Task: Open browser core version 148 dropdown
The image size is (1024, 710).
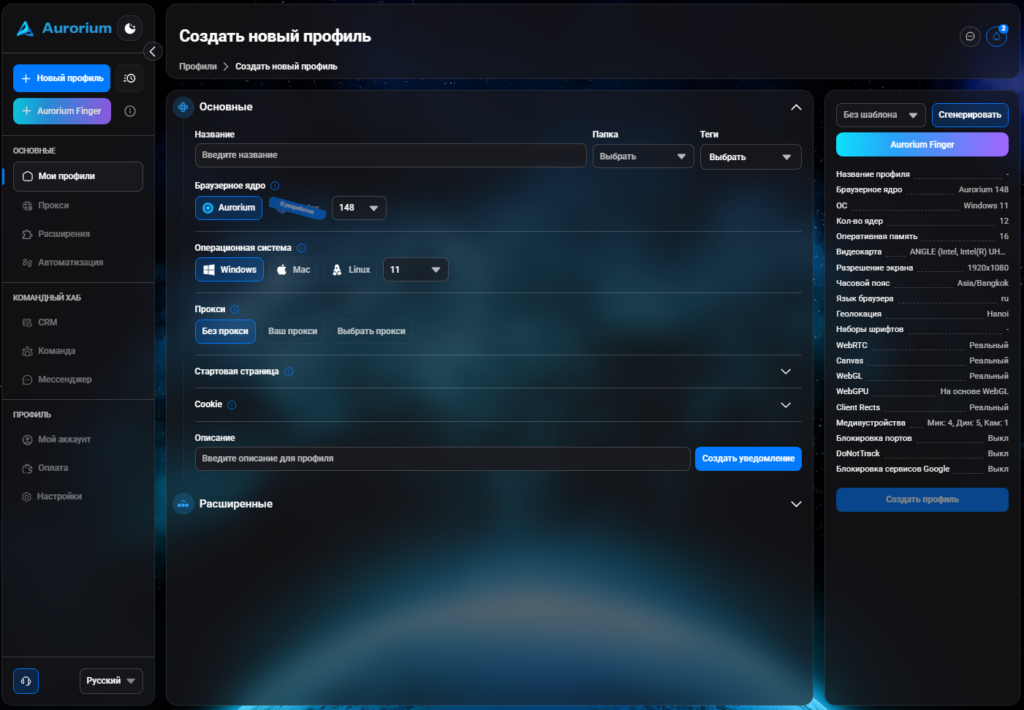Action: [x=359, y=208]
